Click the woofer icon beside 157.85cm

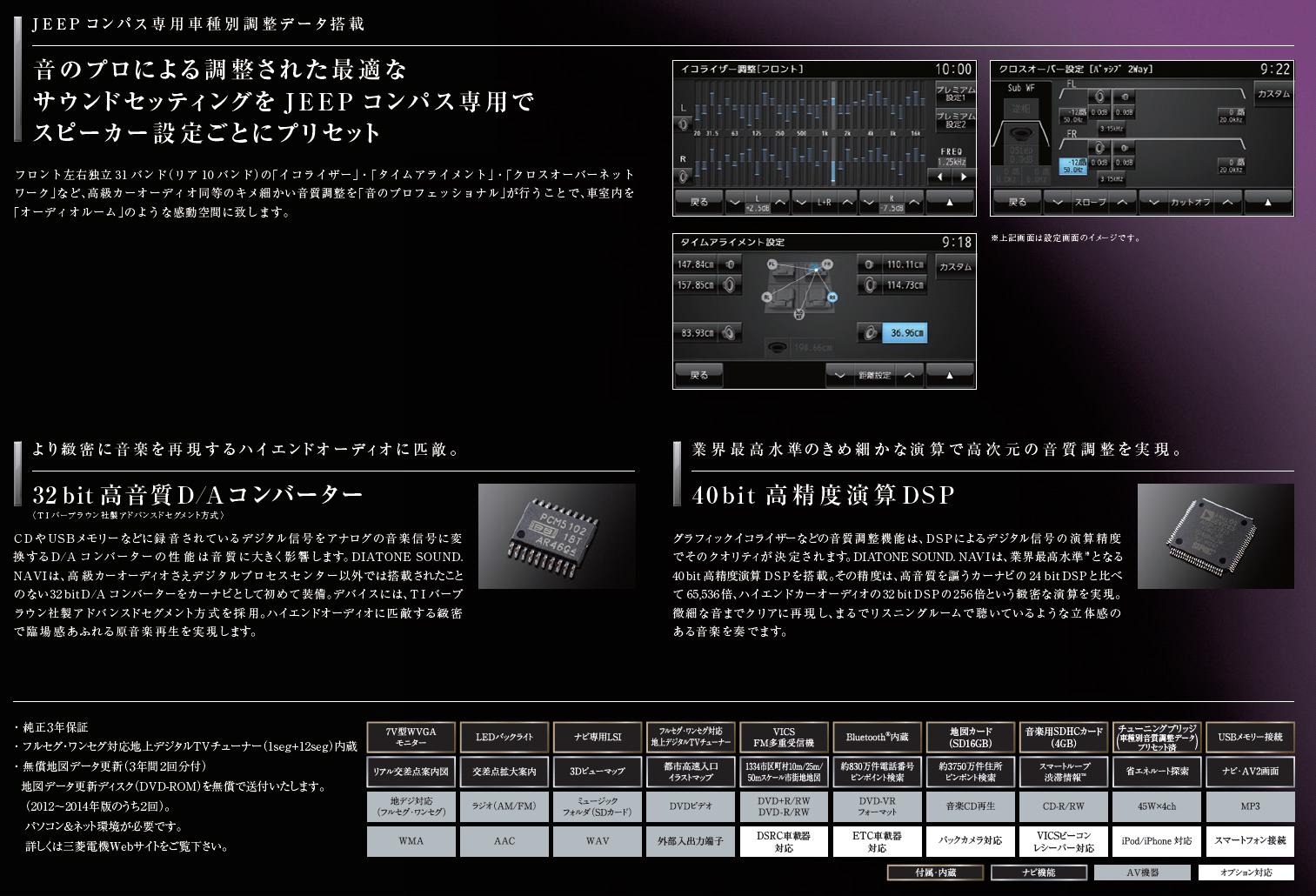[731, 285]
